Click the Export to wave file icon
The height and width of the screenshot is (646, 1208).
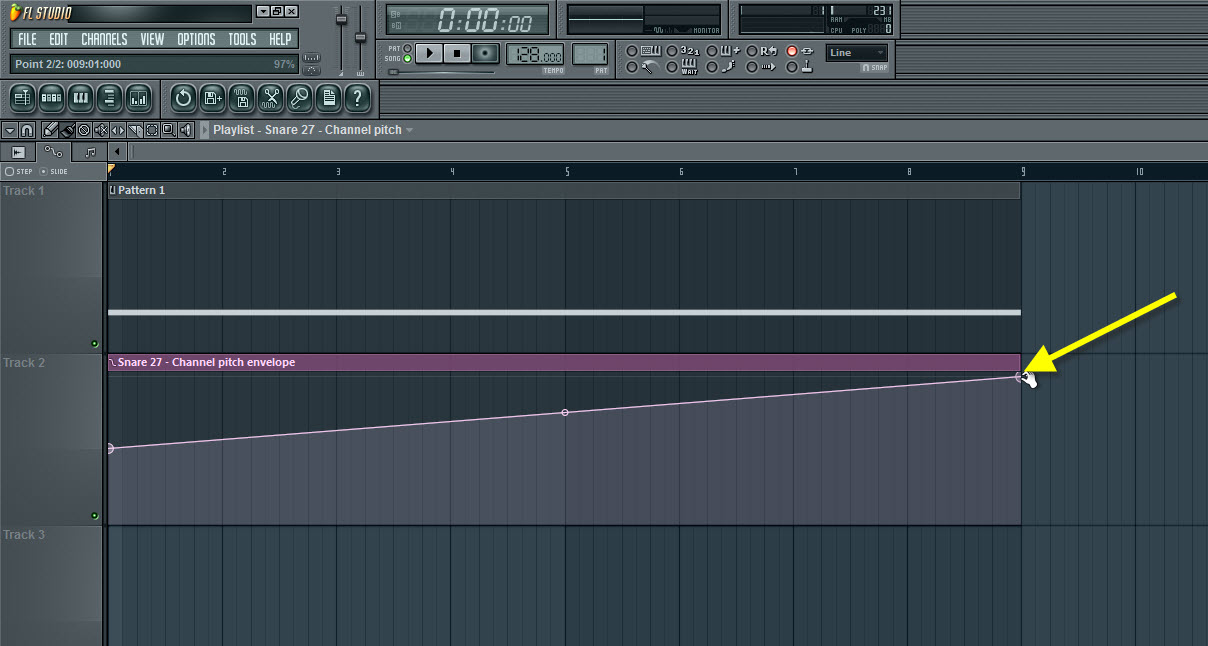coord(241,98)
